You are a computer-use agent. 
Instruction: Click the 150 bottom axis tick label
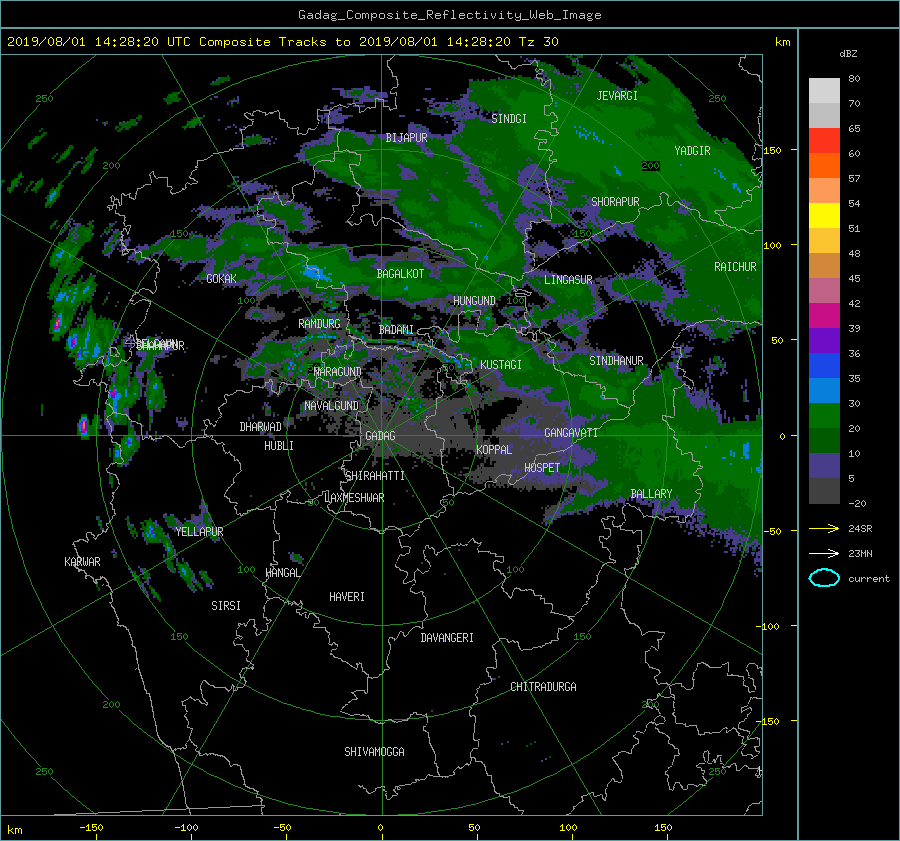(663, 828)
